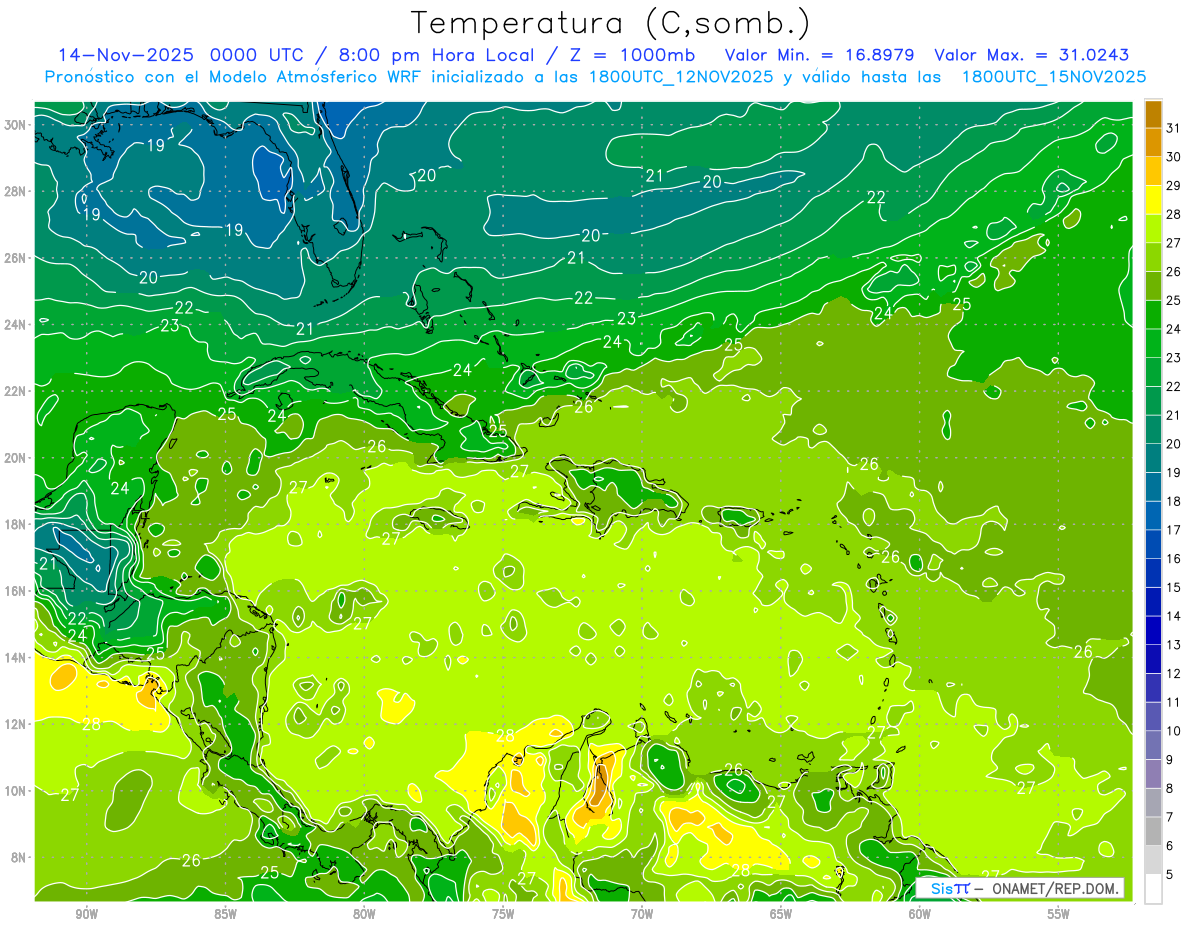Click the legend value 13
The height and width of the screenshot is (927, 1200).
1173,645
